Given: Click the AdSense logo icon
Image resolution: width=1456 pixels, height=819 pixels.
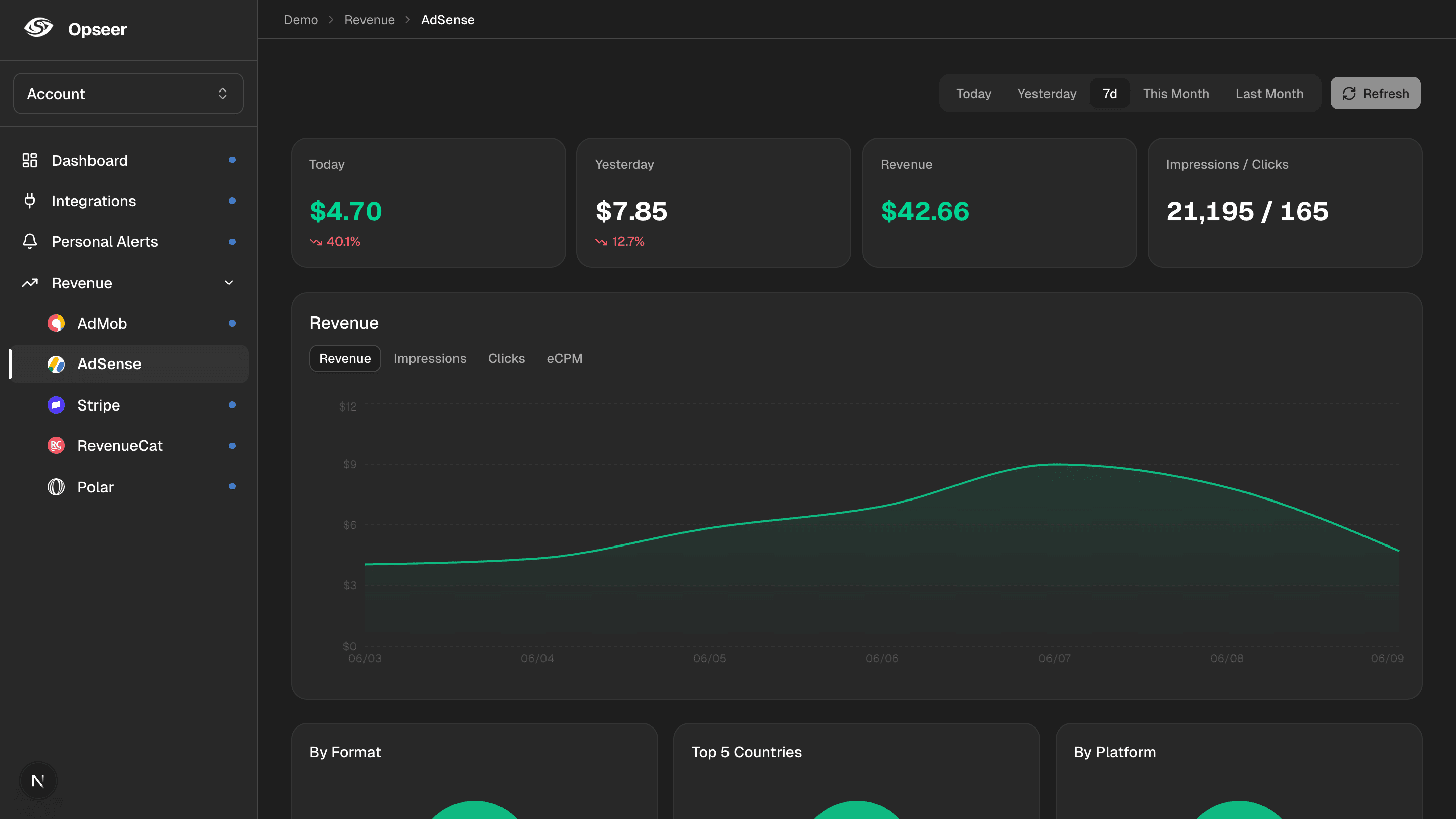Looking at the screenshot, I should 56,364.
